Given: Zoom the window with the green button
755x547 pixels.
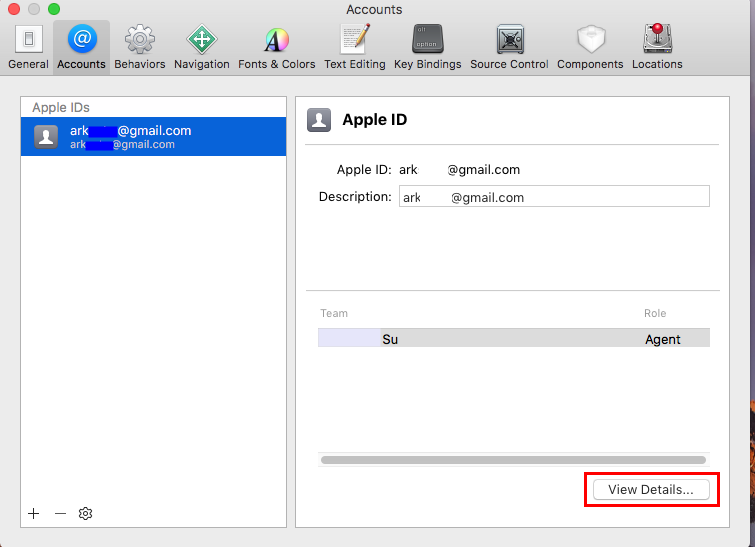Looking at the screenshot, I should coord(54,9).
